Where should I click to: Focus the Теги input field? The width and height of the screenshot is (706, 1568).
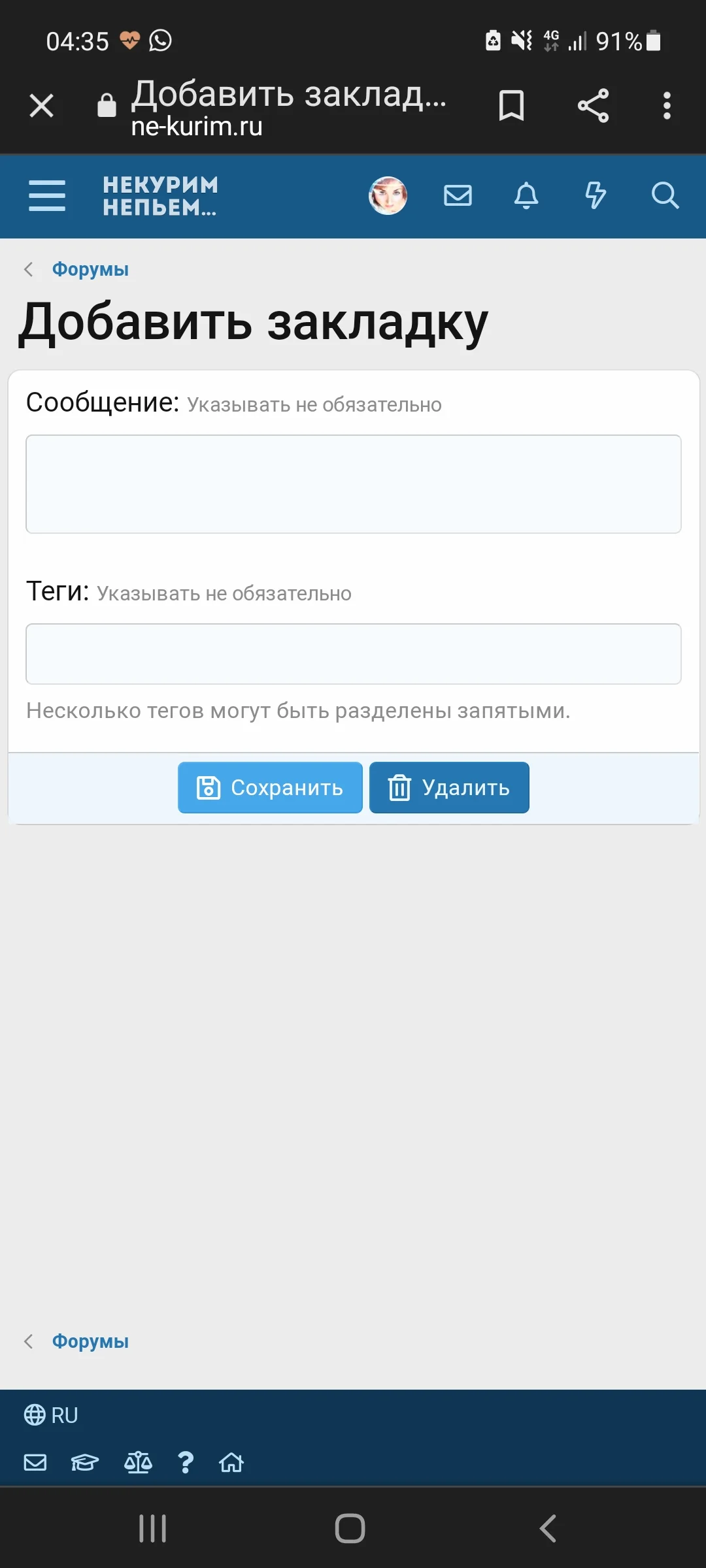coord(353,654)
